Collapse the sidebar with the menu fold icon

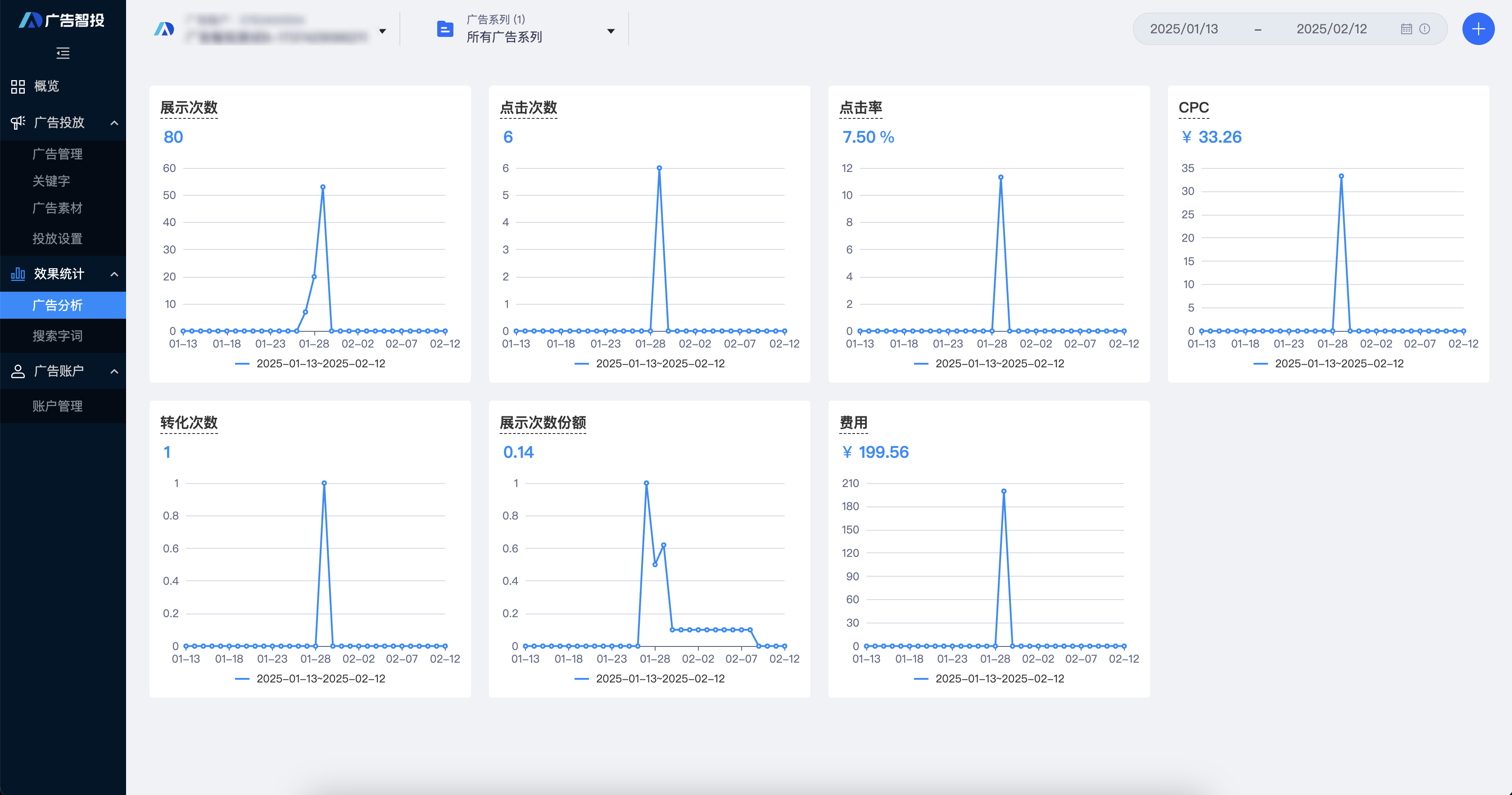coord(63,54)
